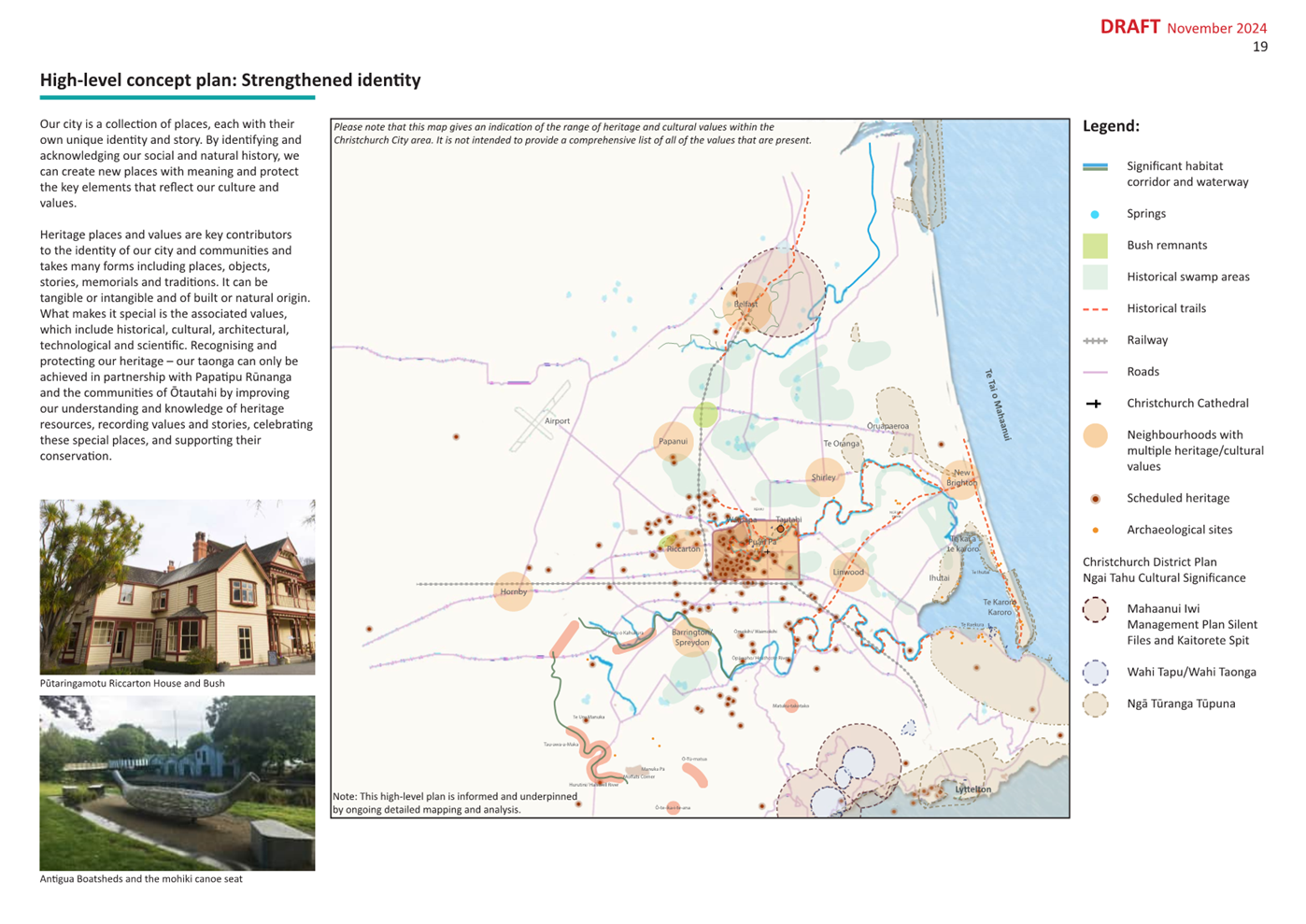1306x924 pixels.
Task: Click the Linwood neighbourhood circle on map
Action: (849, 572)
